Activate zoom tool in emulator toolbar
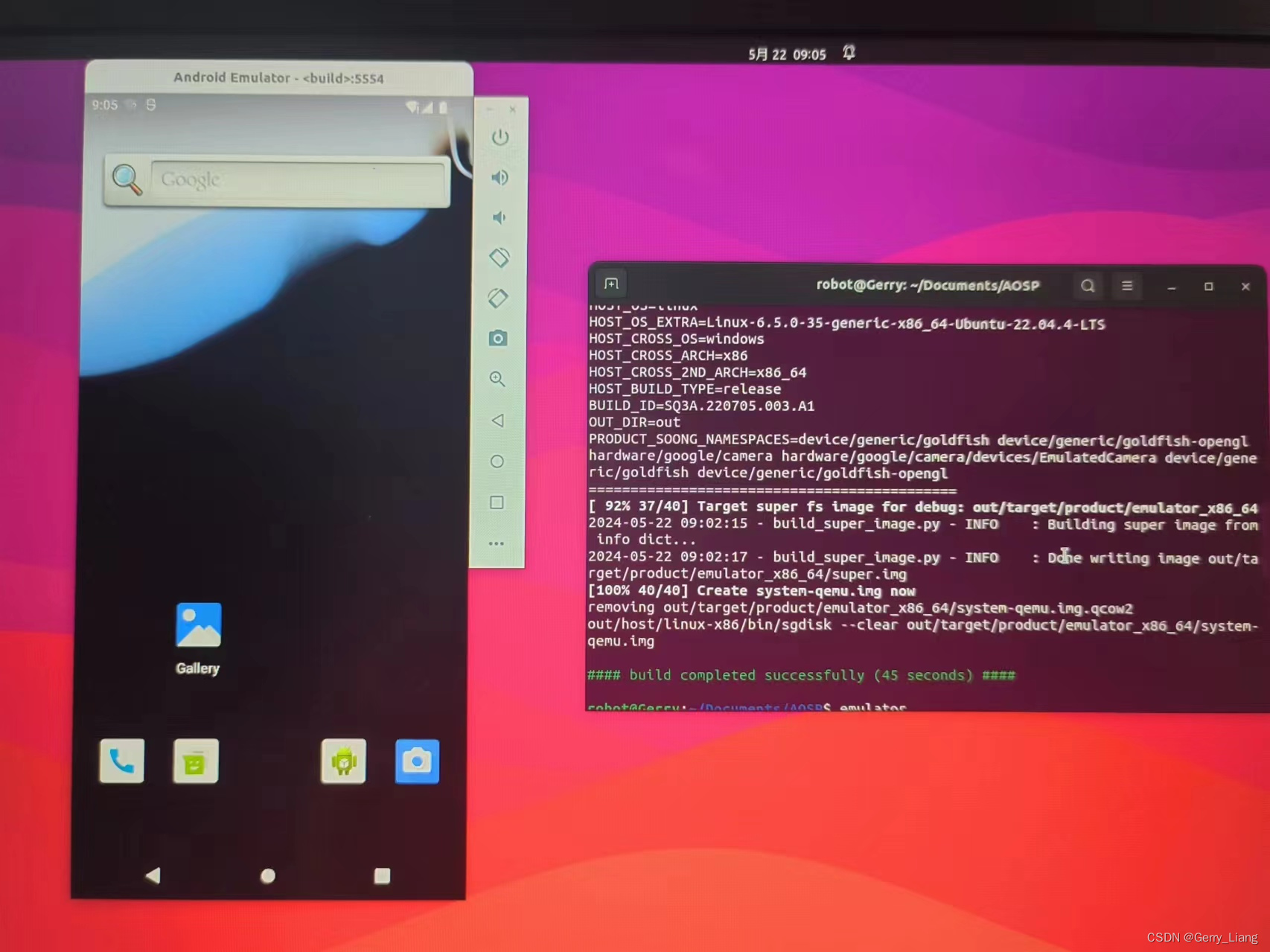The width and height of the screenshot is (1270, 952). click(497, 379)
